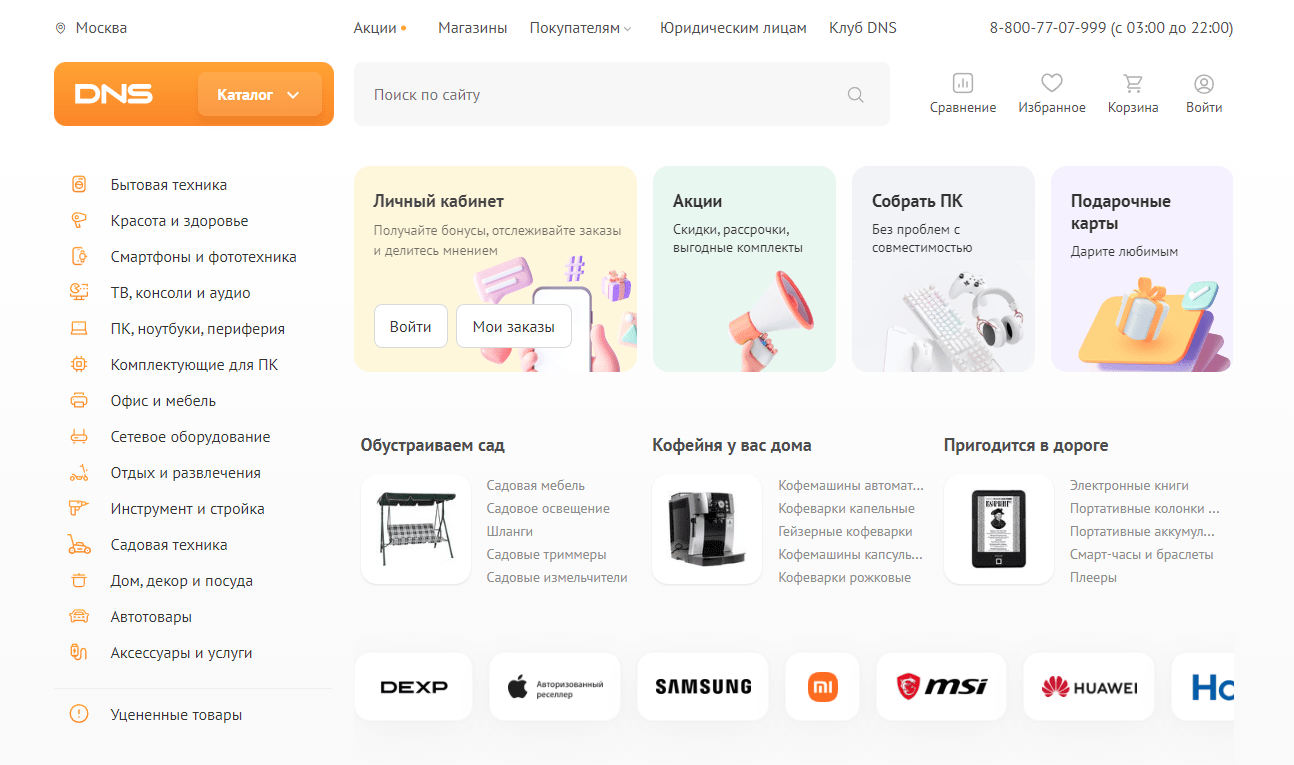Click the Xiaomi brand logo

point(823,687)
